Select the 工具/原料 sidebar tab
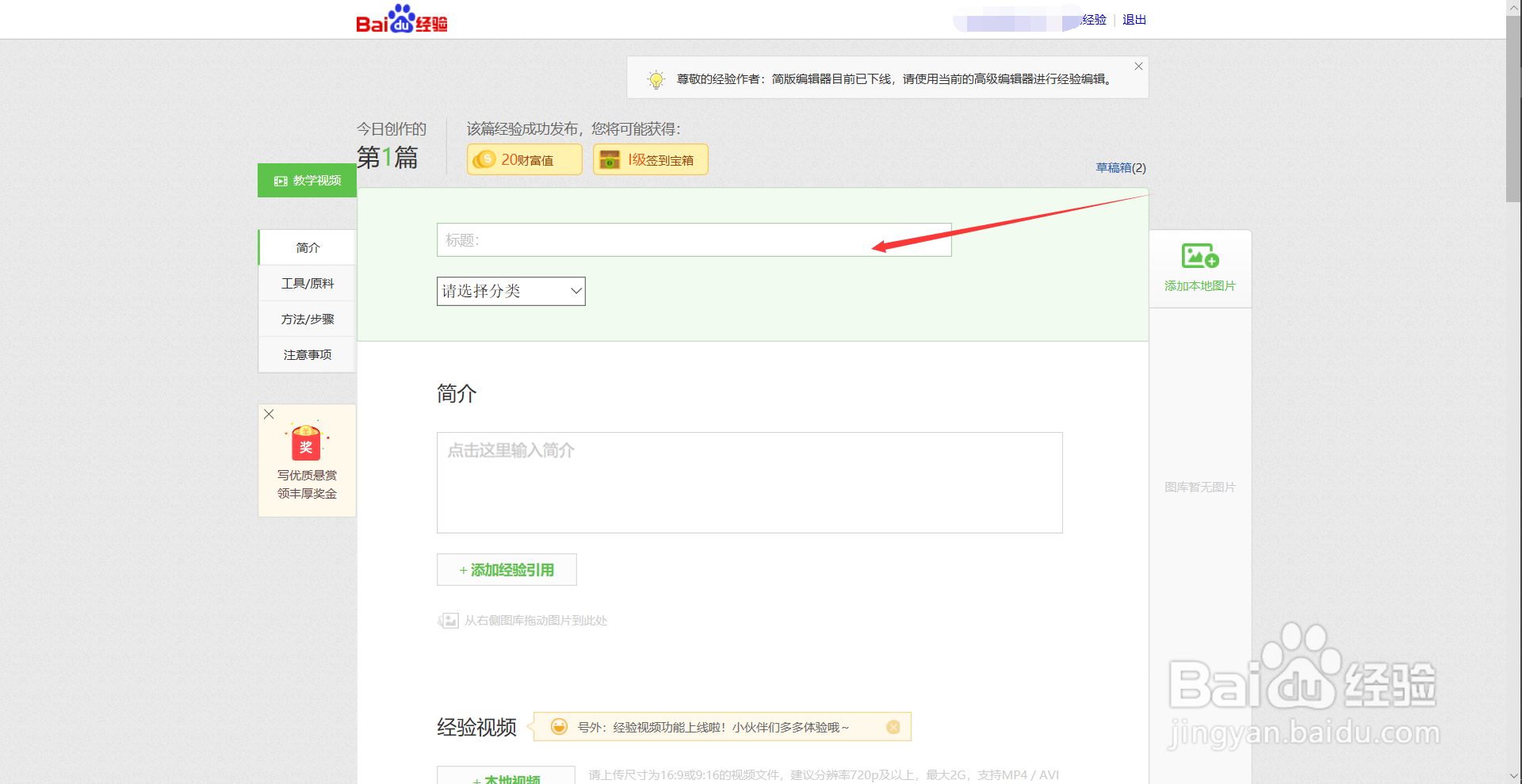 (306, 283)
